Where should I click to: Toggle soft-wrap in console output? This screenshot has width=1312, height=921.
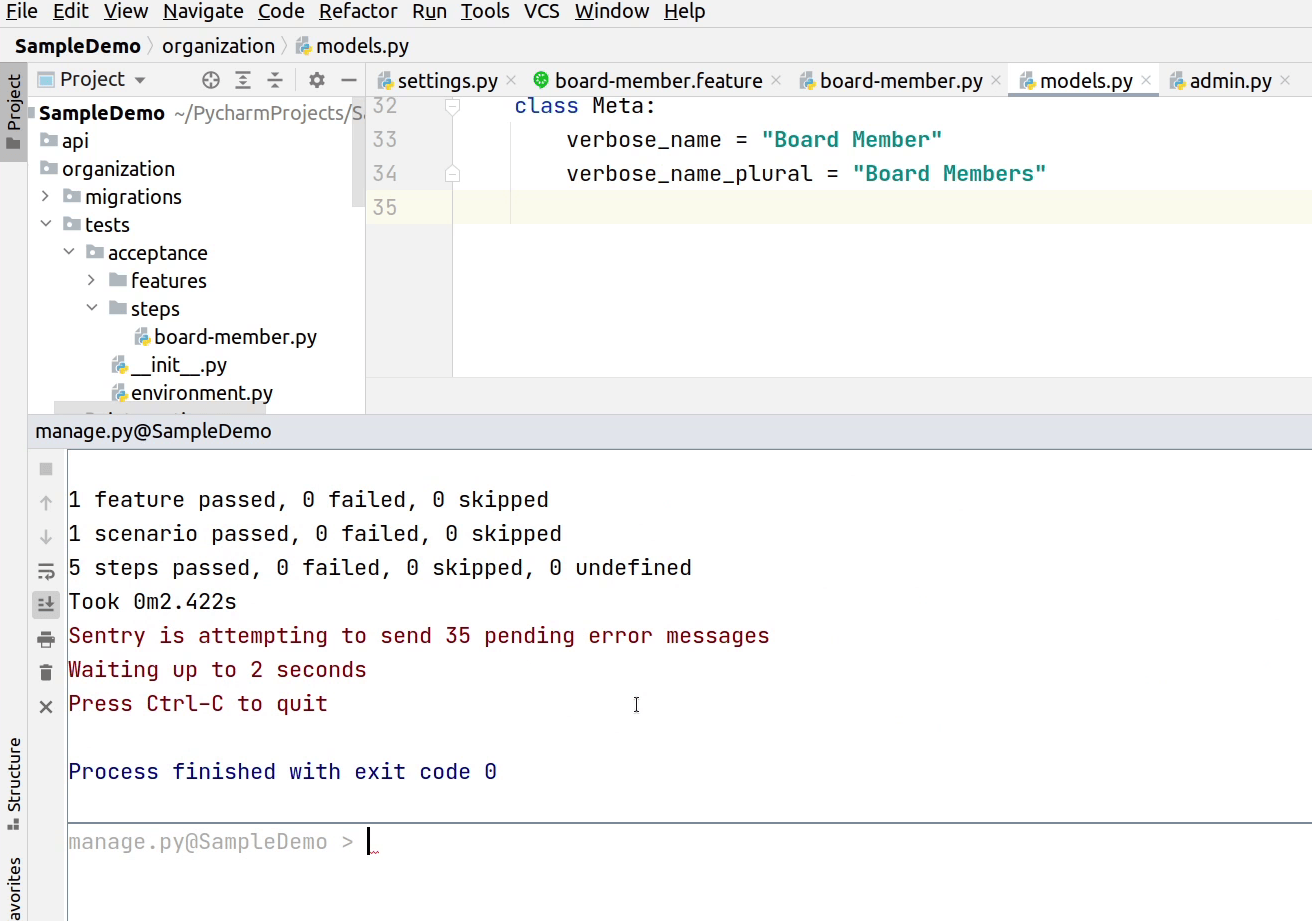(x=46, y=571)
